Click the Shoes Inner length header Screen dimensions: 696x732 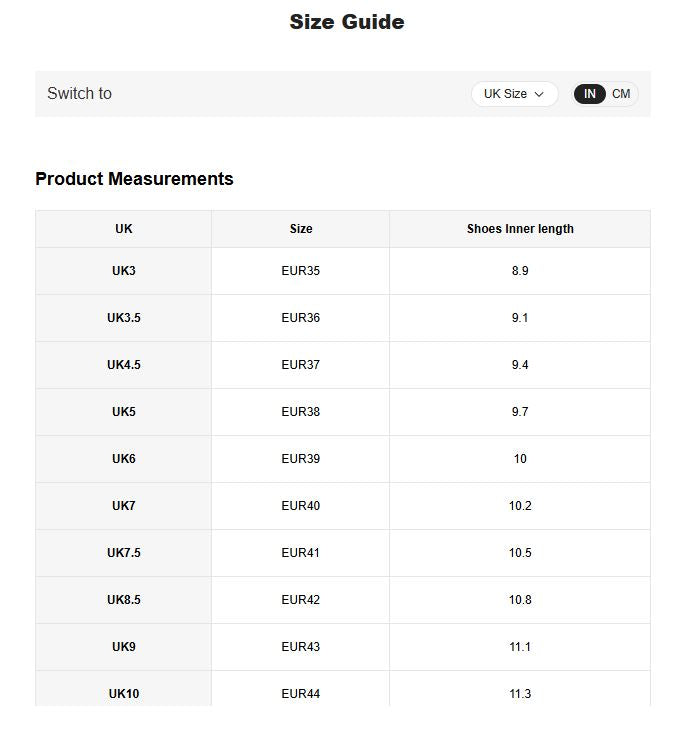coord(520,229)
